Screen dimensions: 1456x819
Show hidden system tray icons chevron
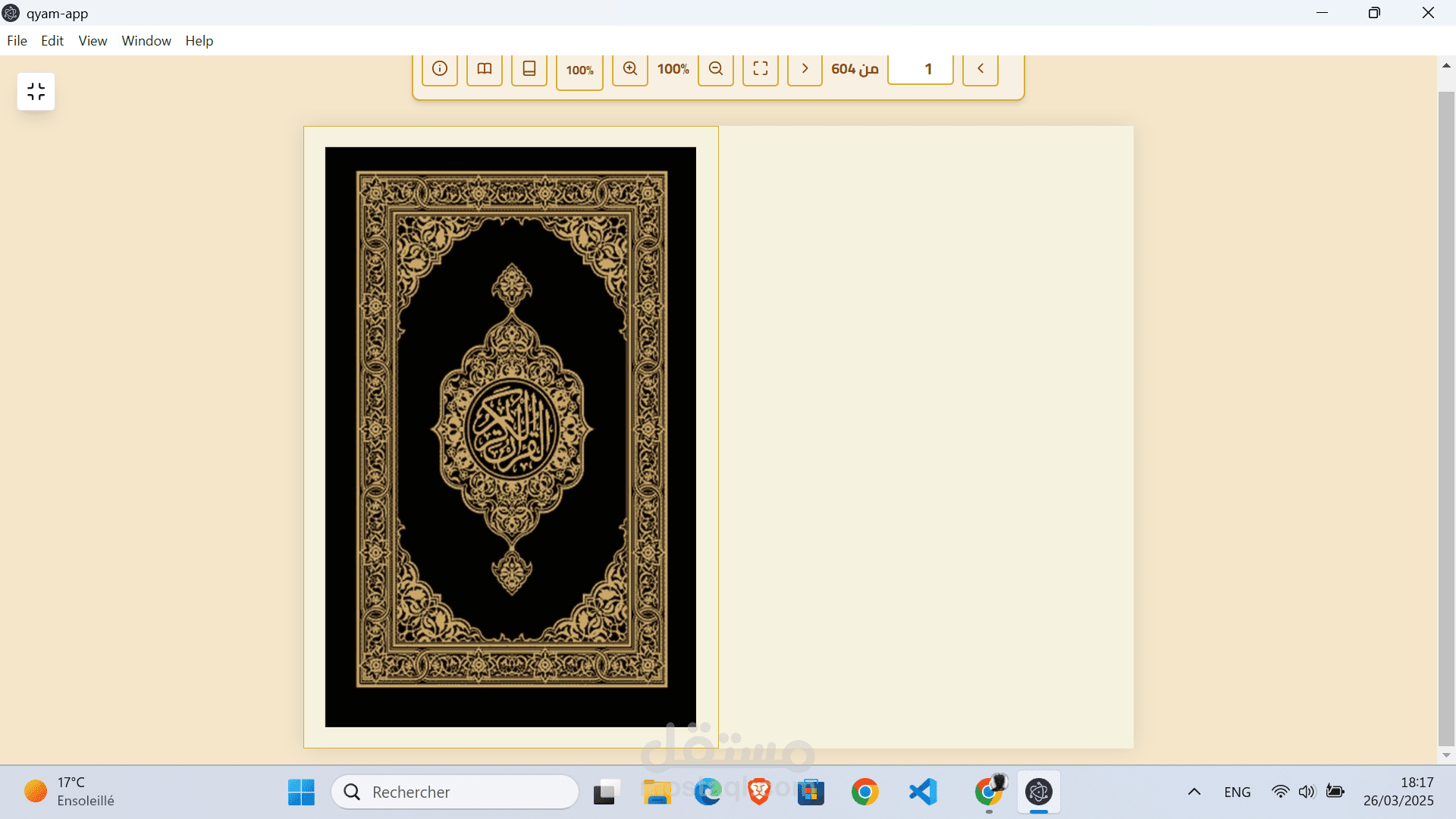pyautogui.click(x=1194, y=792)
